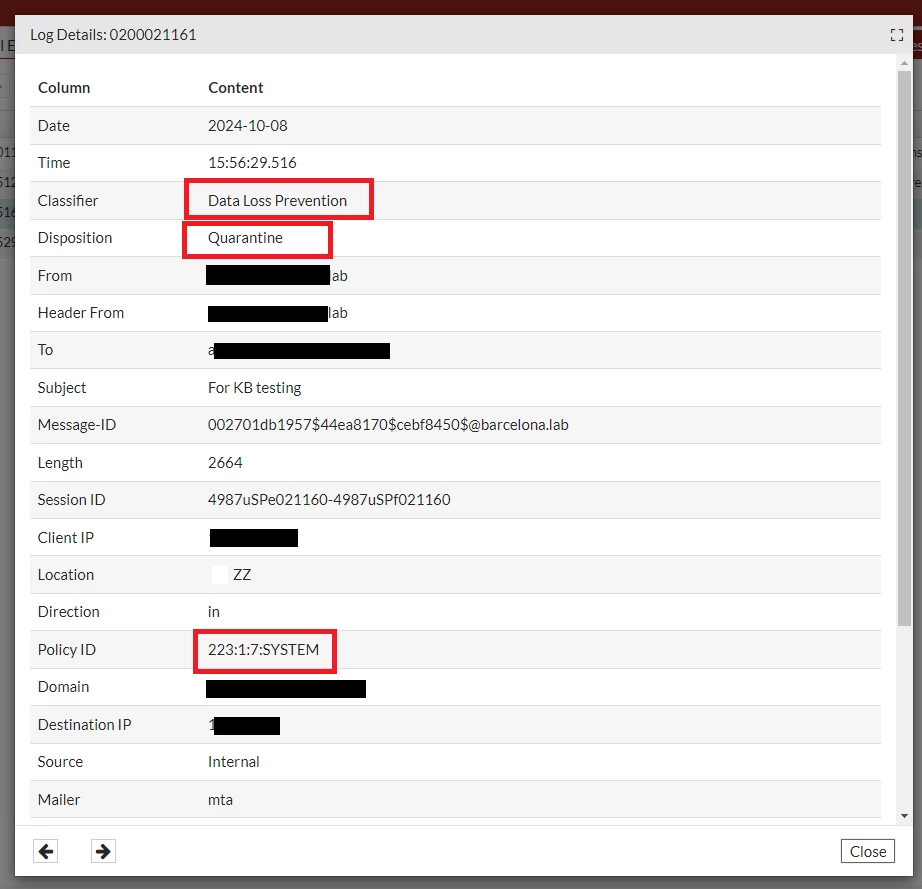Click the dialog title Log Details: 0200021161

(x=113, y=35)
